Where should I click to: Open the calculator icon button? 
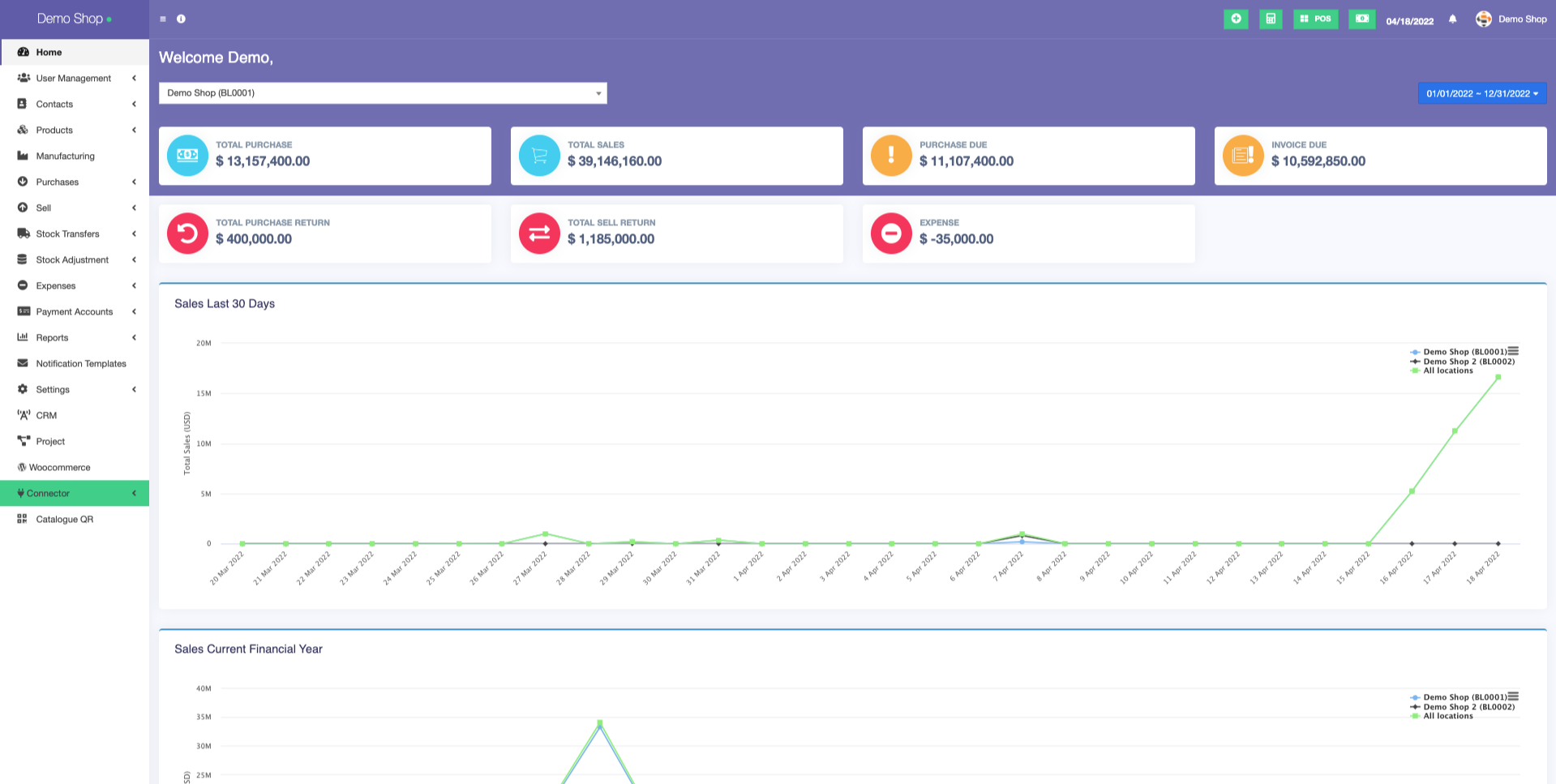click(1271, 19)
